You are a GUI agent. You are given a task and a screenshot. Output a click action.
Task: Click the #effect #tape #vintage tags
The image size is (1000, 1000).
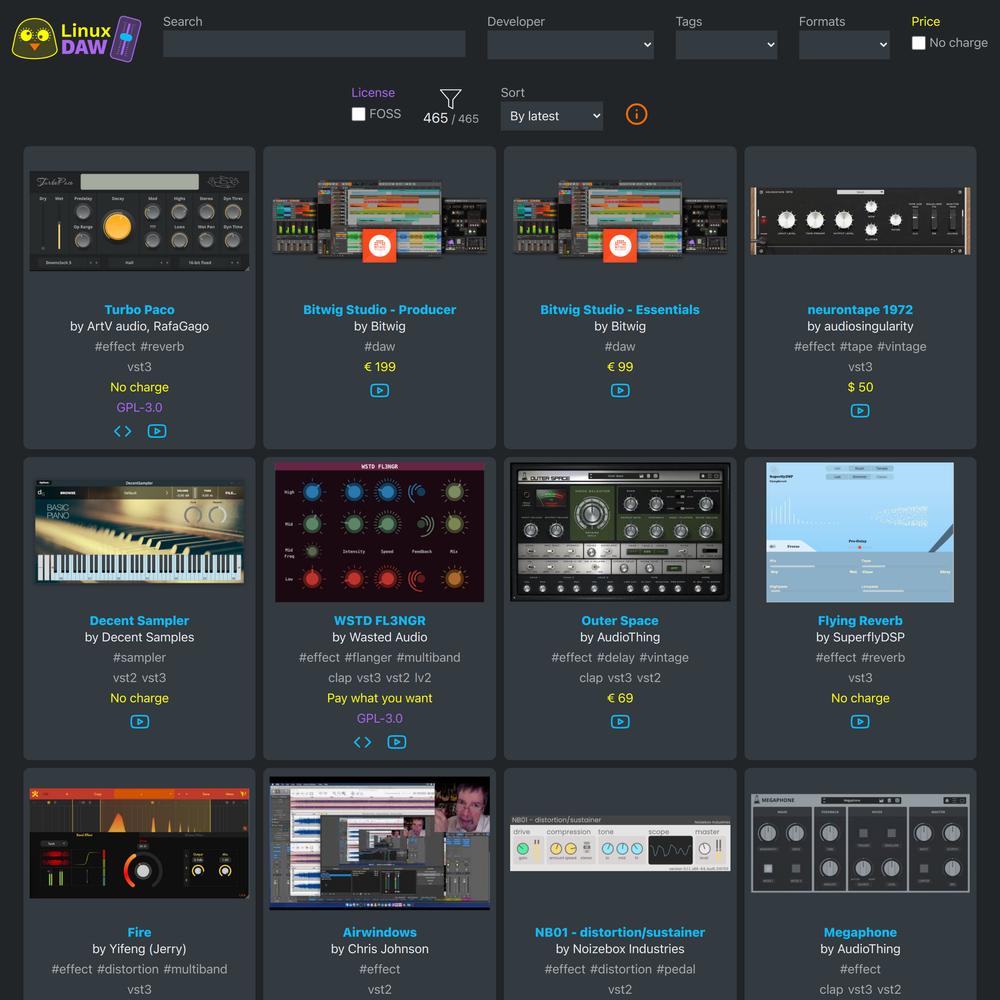point(860,346)
